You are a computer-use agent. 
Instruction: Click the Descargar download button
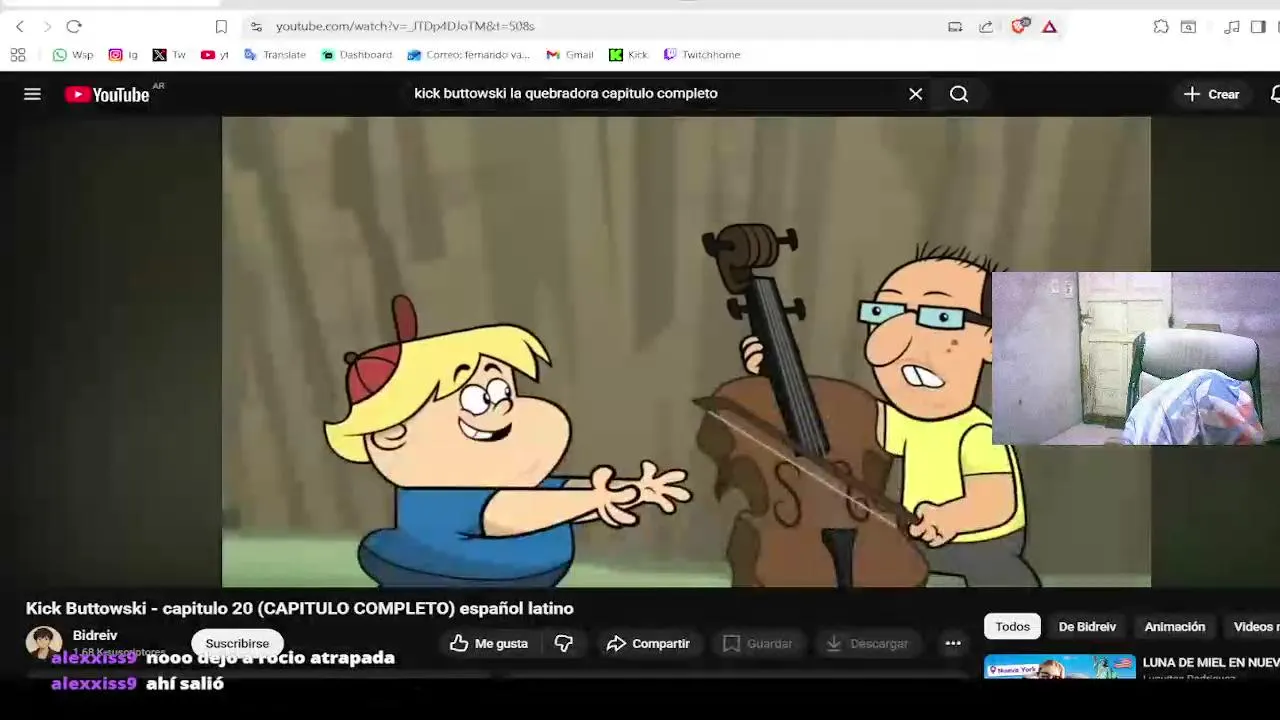[867, 643]
